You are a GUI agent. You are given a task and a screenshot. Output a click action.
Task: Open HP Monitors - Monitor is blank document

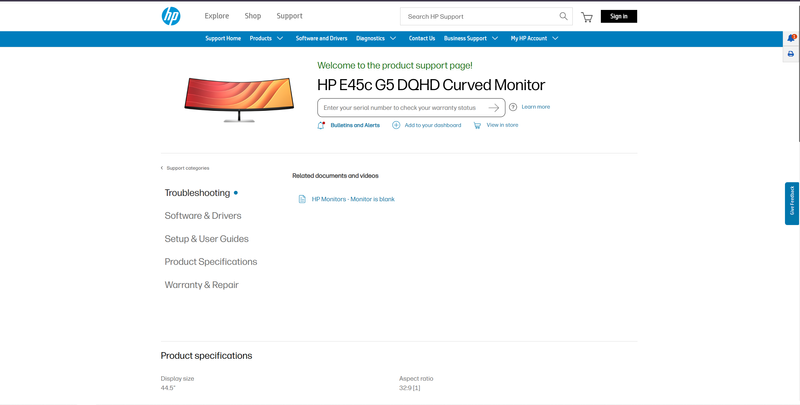point(353,199)
